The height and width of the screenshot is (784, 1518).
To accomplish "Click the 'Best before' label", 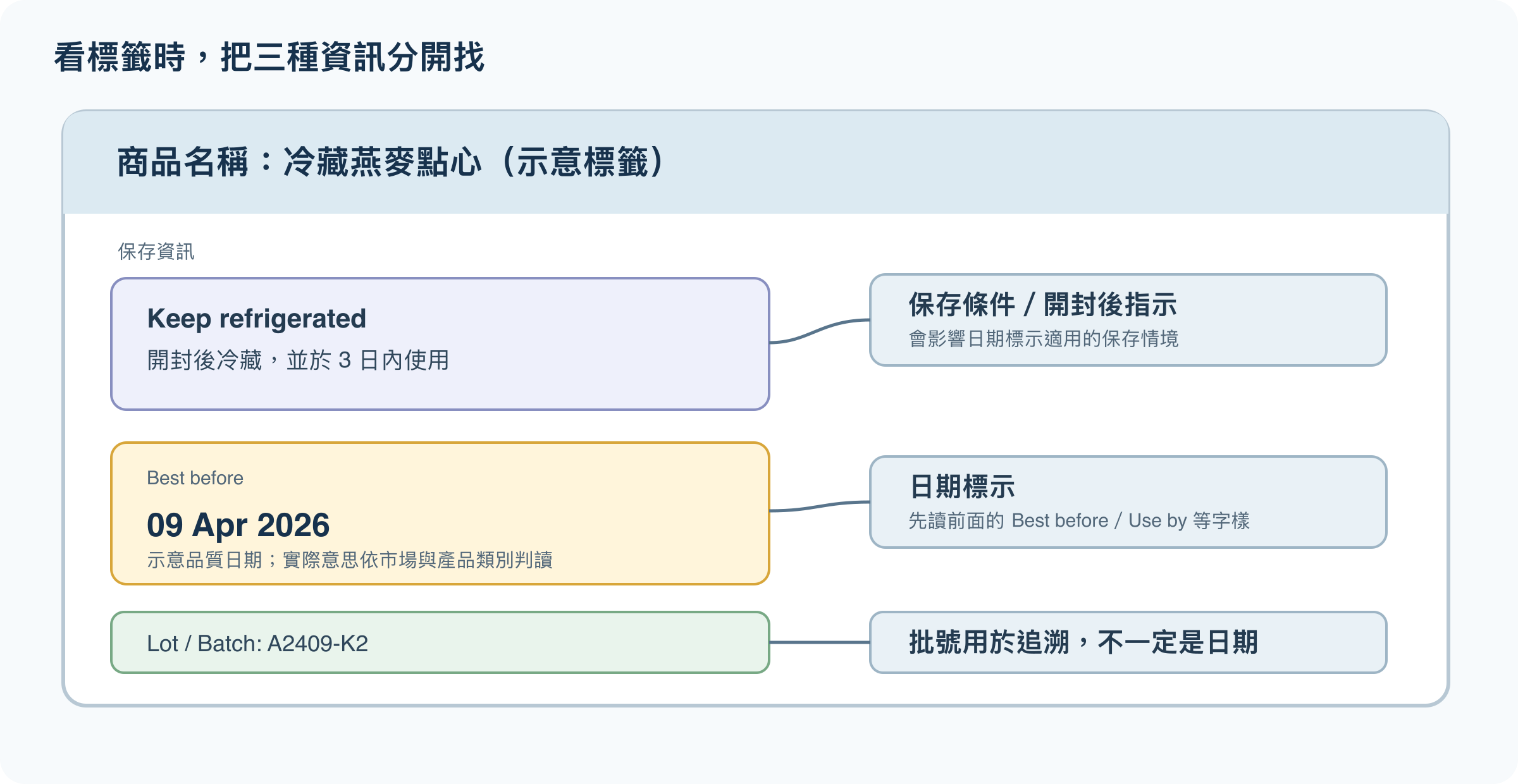I will (x=195, y=478).
